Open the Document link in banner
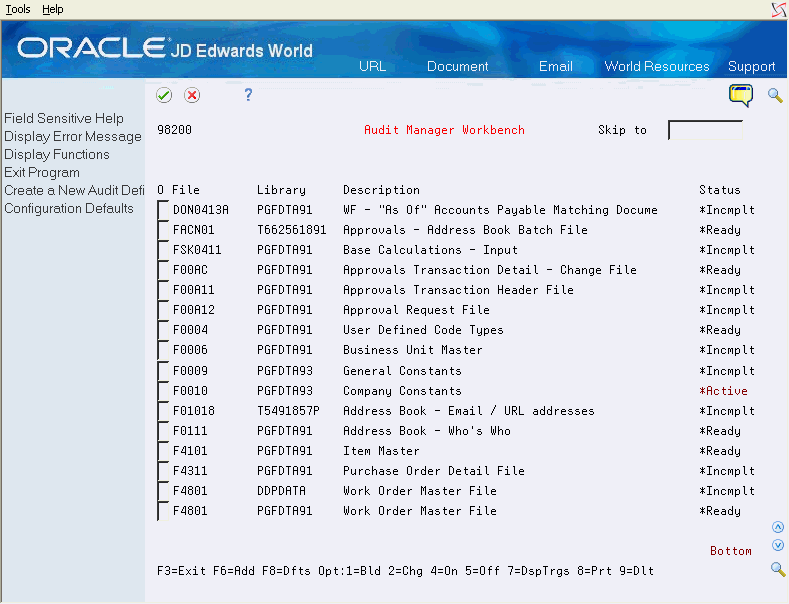789x604 pixels. point(457,66)
